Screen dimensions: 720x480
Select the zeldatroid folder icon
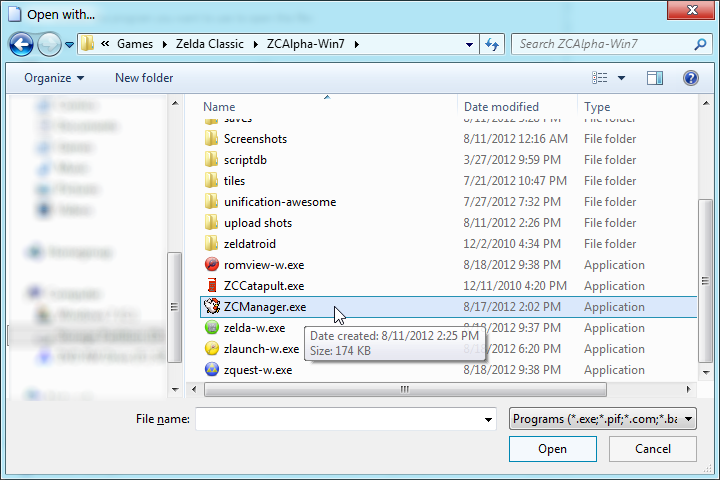(x=211, y=243)
